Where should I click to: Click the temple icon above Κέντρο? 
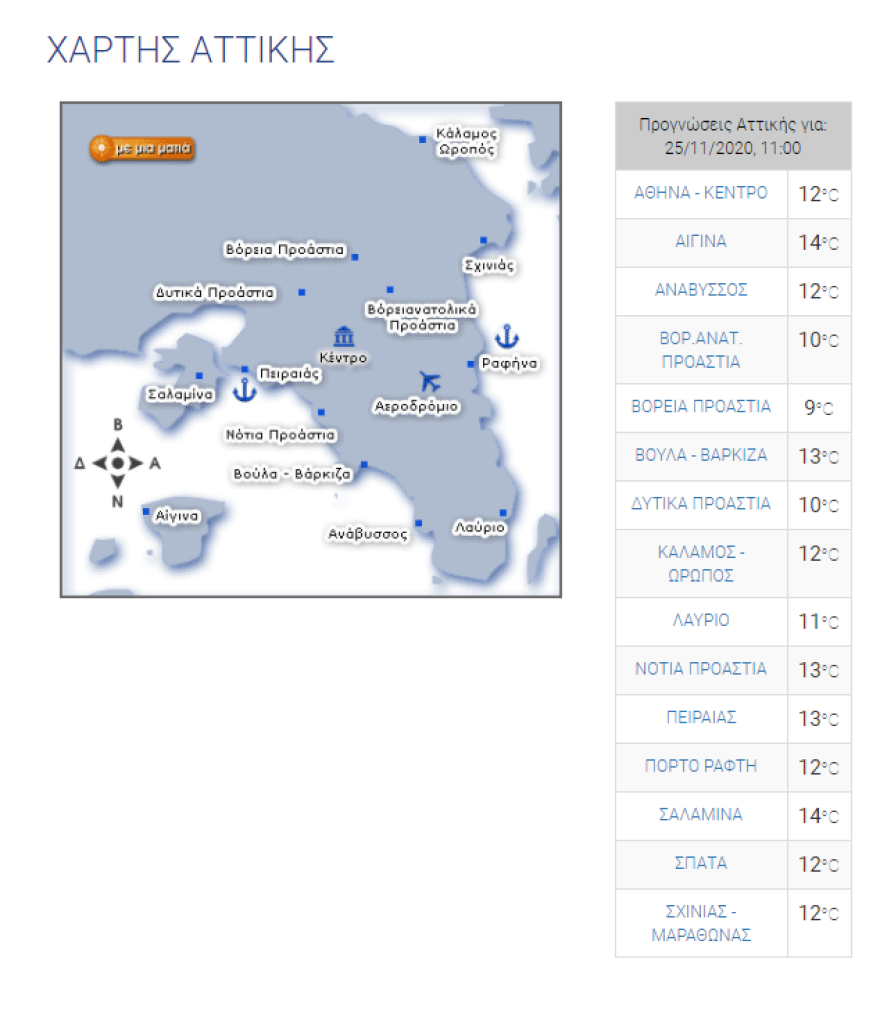click(x=343, y=335)
